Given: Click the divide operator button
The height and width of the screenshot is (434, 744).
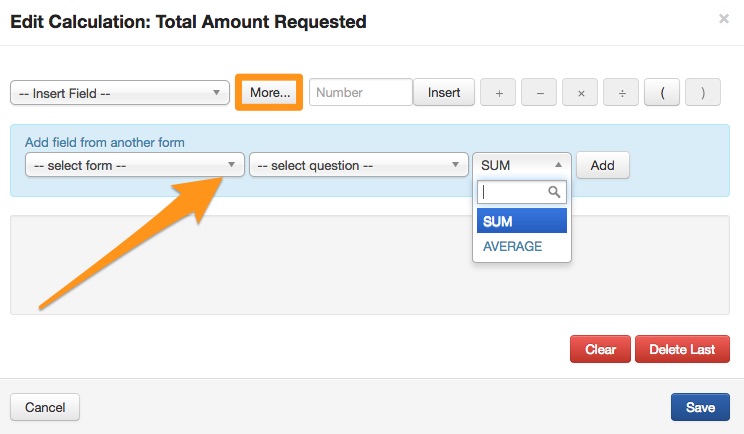Looking at the screenshot, I should [x=621, y=93].
